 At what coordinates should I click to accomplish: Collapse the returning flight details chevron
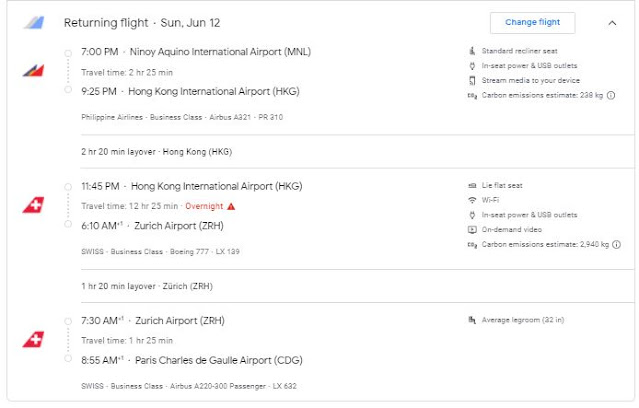pos(612,23)
